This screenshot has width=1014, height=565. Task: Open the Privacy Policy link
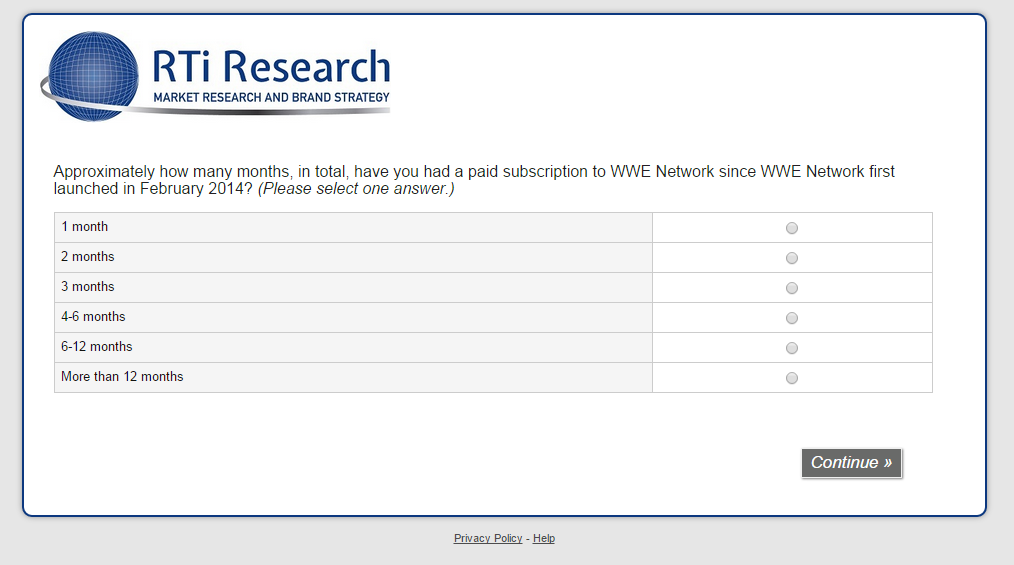pos(488,538)
